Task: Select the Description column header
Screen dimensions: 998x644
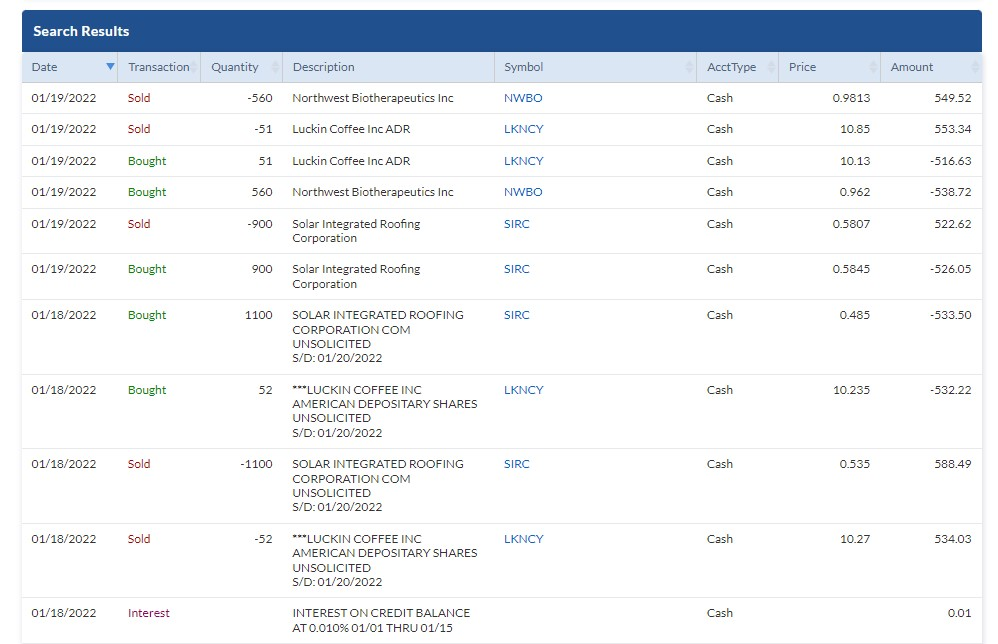Action: (323, 67)
